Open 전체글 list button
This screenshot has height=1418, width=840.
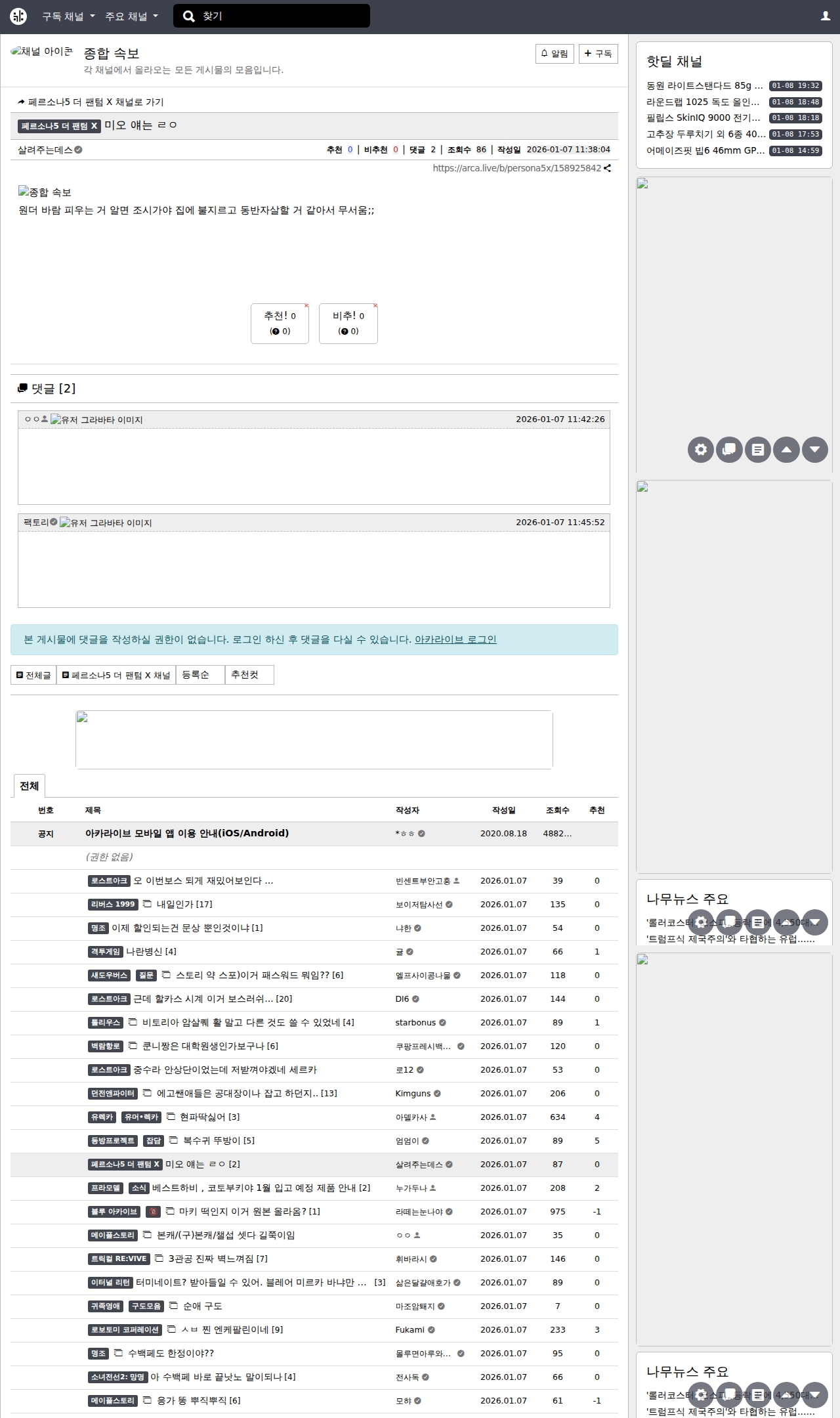click(33, 675)
